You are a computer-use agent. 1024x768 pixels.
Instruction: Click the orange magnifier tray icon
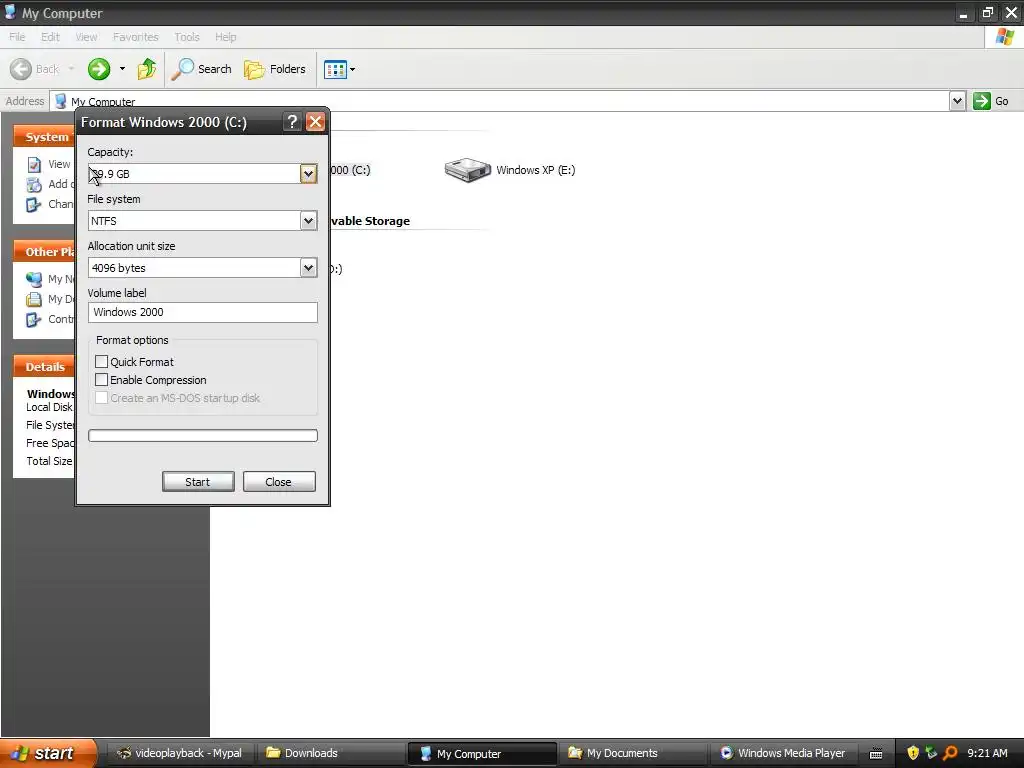(950, 753)
